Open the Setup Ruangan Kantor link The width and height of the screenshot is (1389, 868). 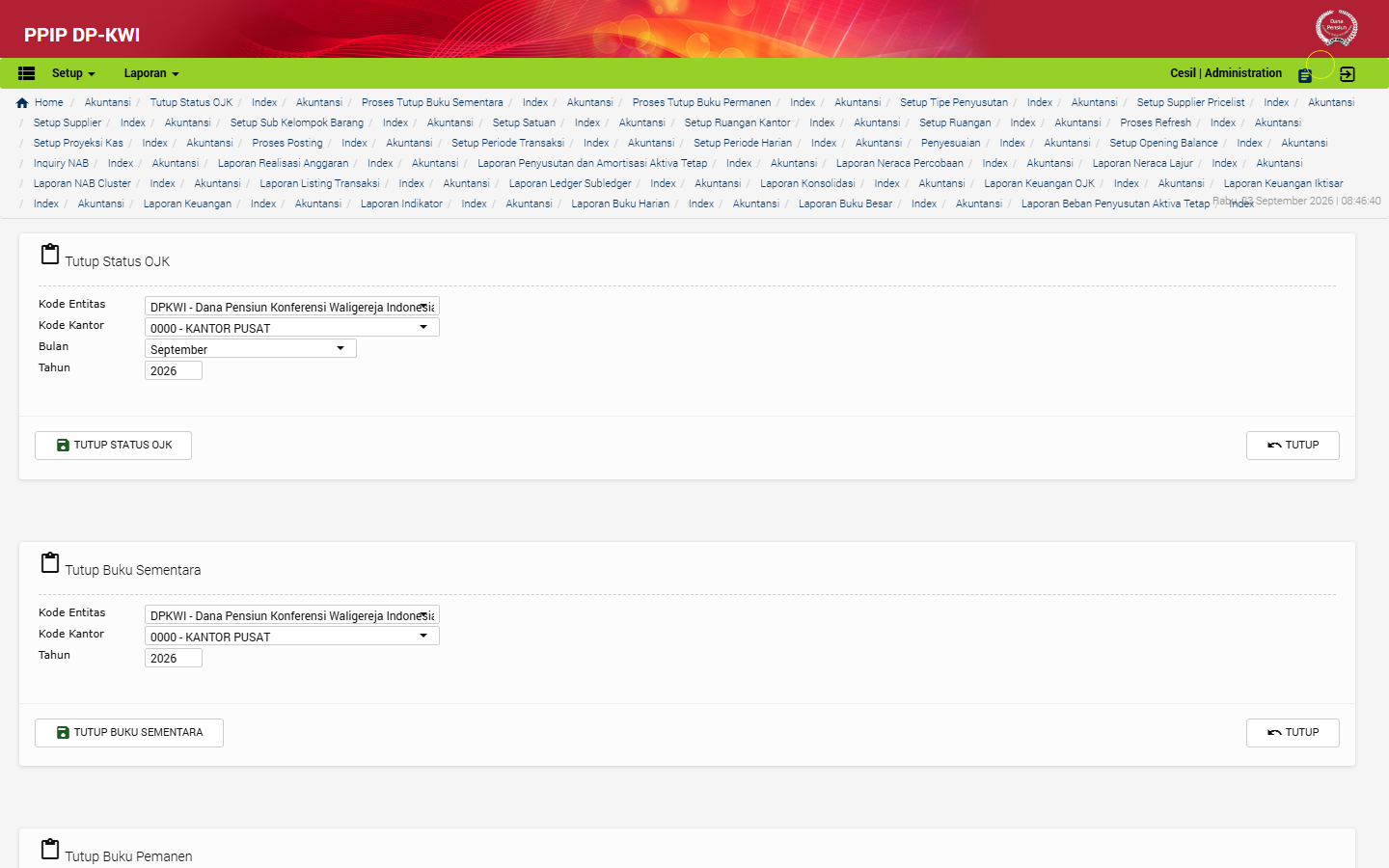click(x=737, y=122)
